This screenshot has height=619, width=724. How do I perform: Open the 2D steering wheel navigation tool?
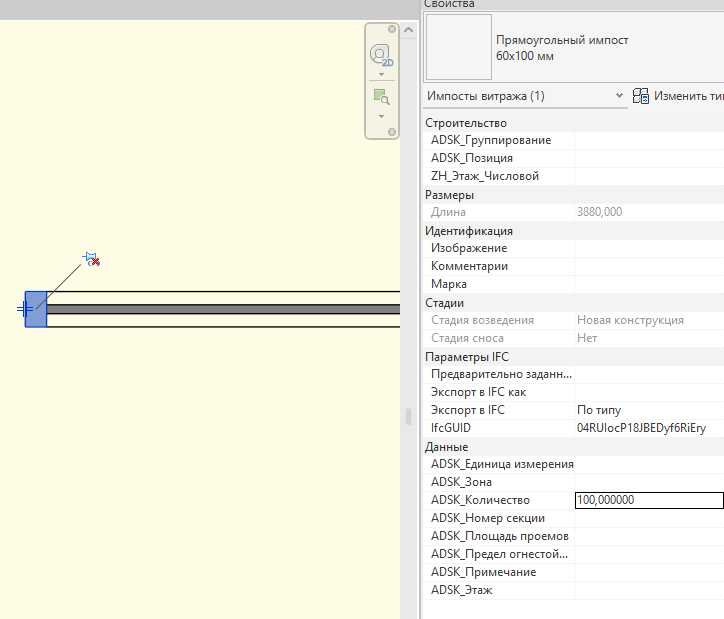pyautogui.click(x=381, y=55)
